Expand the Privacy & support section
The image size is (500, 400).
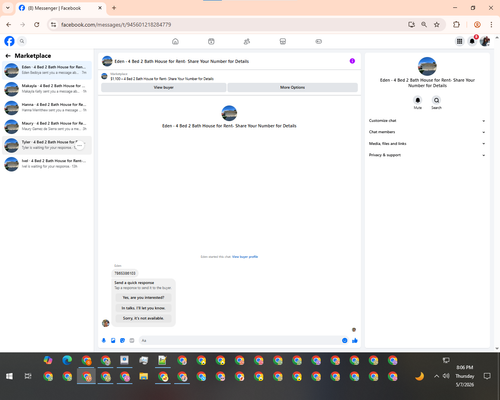pyautogui.click(x=427, y=155)
